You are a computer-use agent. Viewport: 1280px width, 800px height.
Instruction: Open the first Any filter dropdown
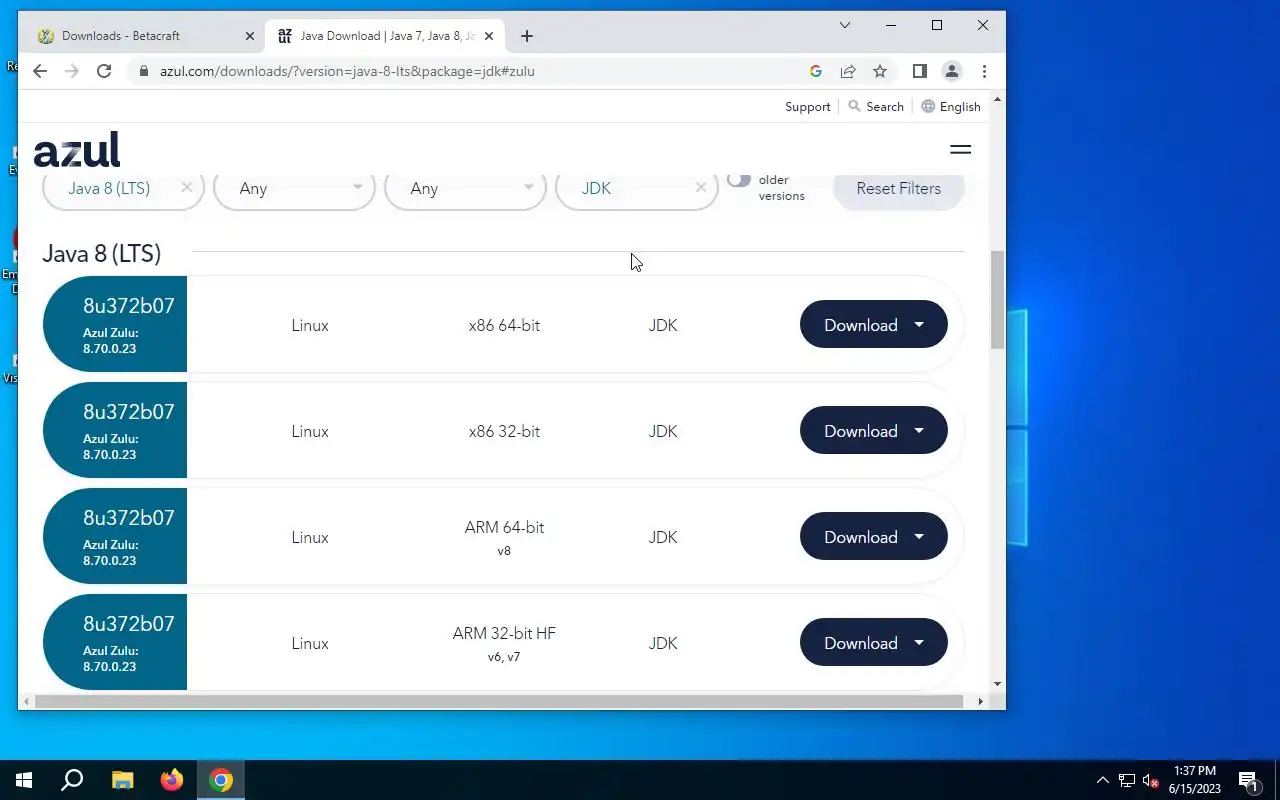pos(294,188)
